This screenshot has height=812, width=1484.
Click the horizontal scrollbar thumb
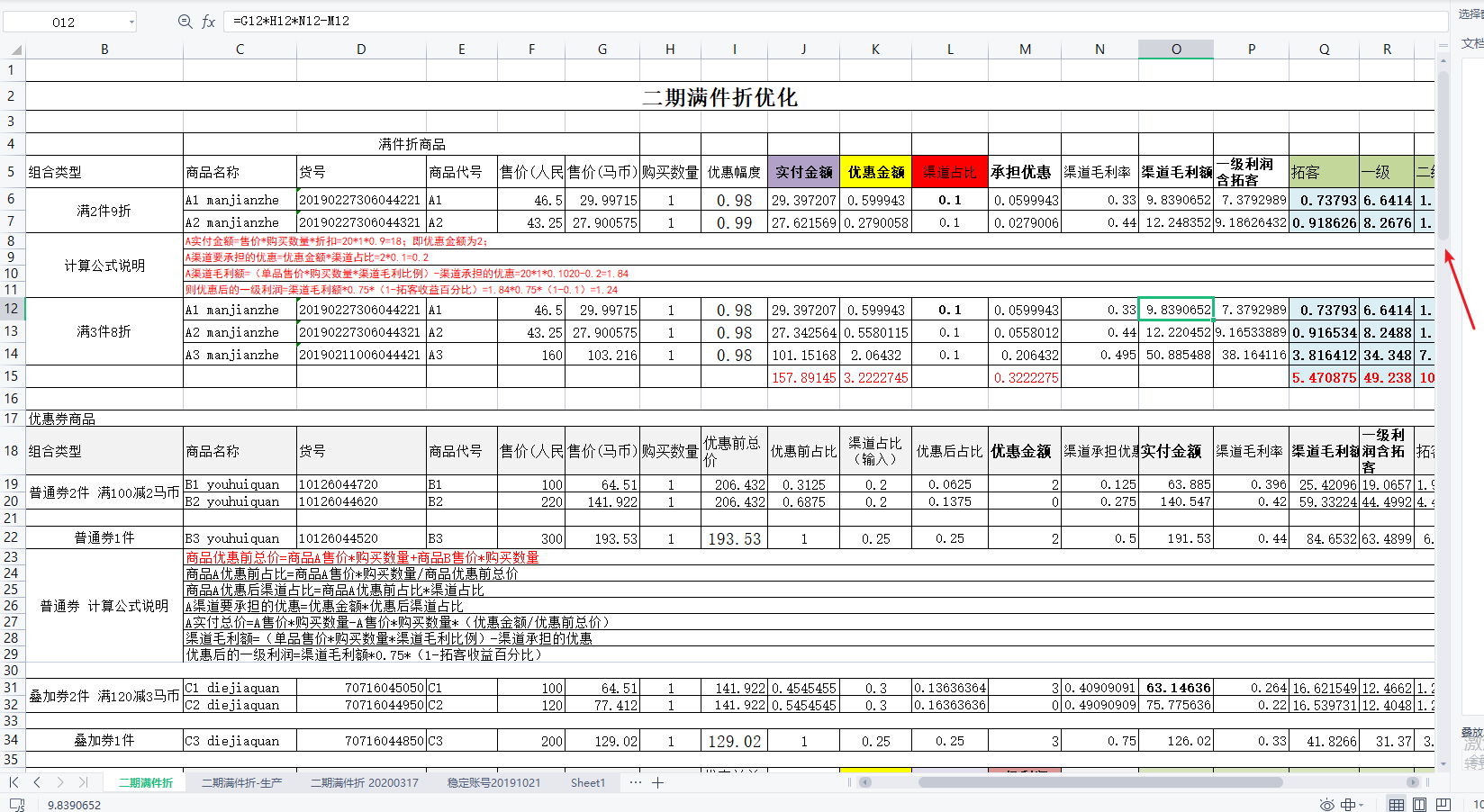1100,782
